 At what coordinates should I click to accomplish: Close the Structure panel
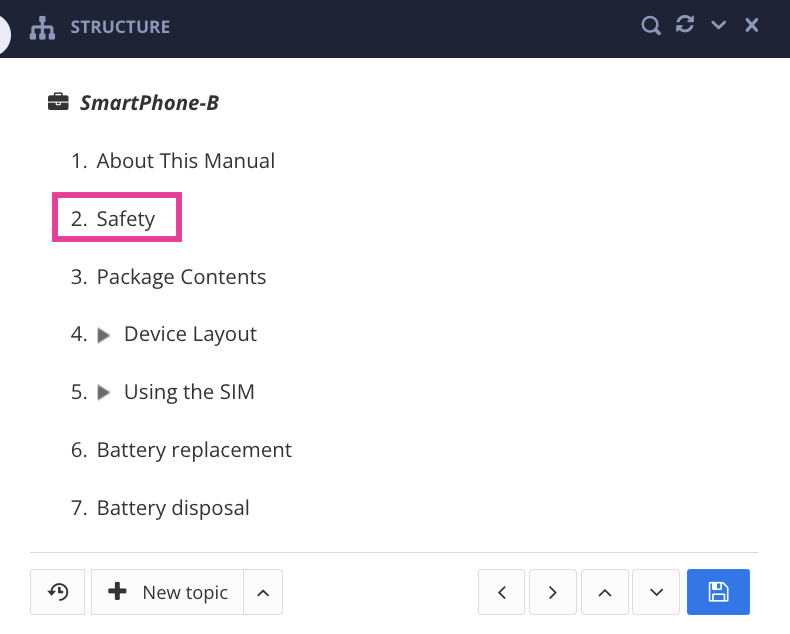(x=752, y=26)
